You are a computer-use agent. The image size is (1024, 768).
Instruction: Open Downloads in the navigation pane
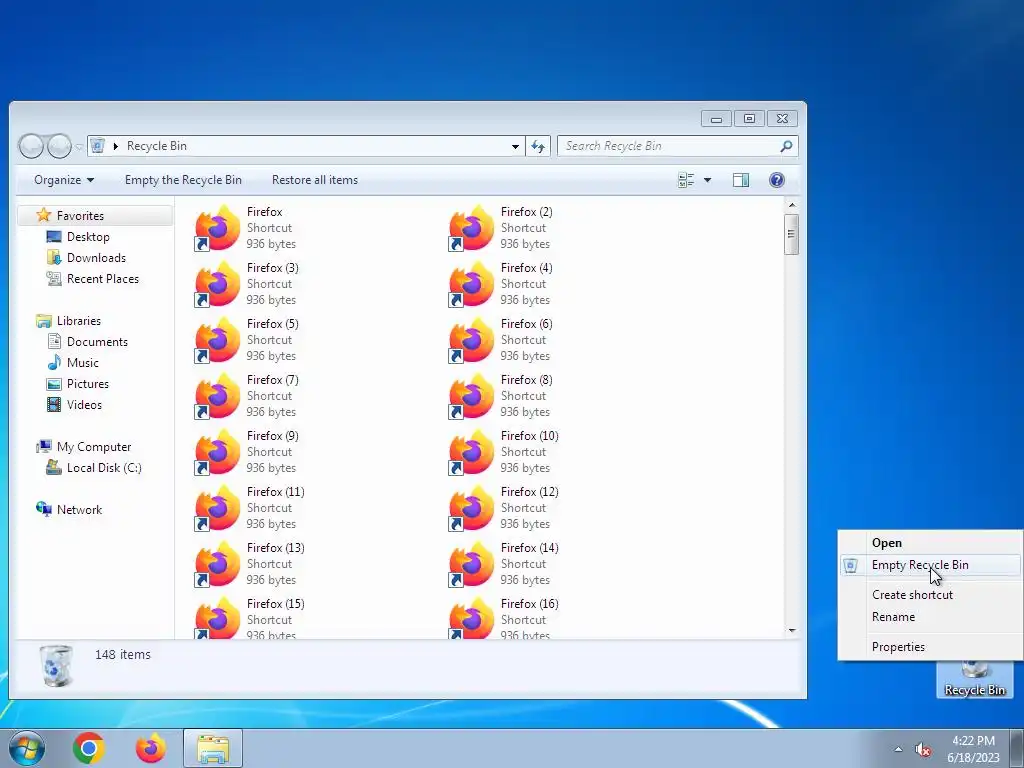(x=96, y=258)
